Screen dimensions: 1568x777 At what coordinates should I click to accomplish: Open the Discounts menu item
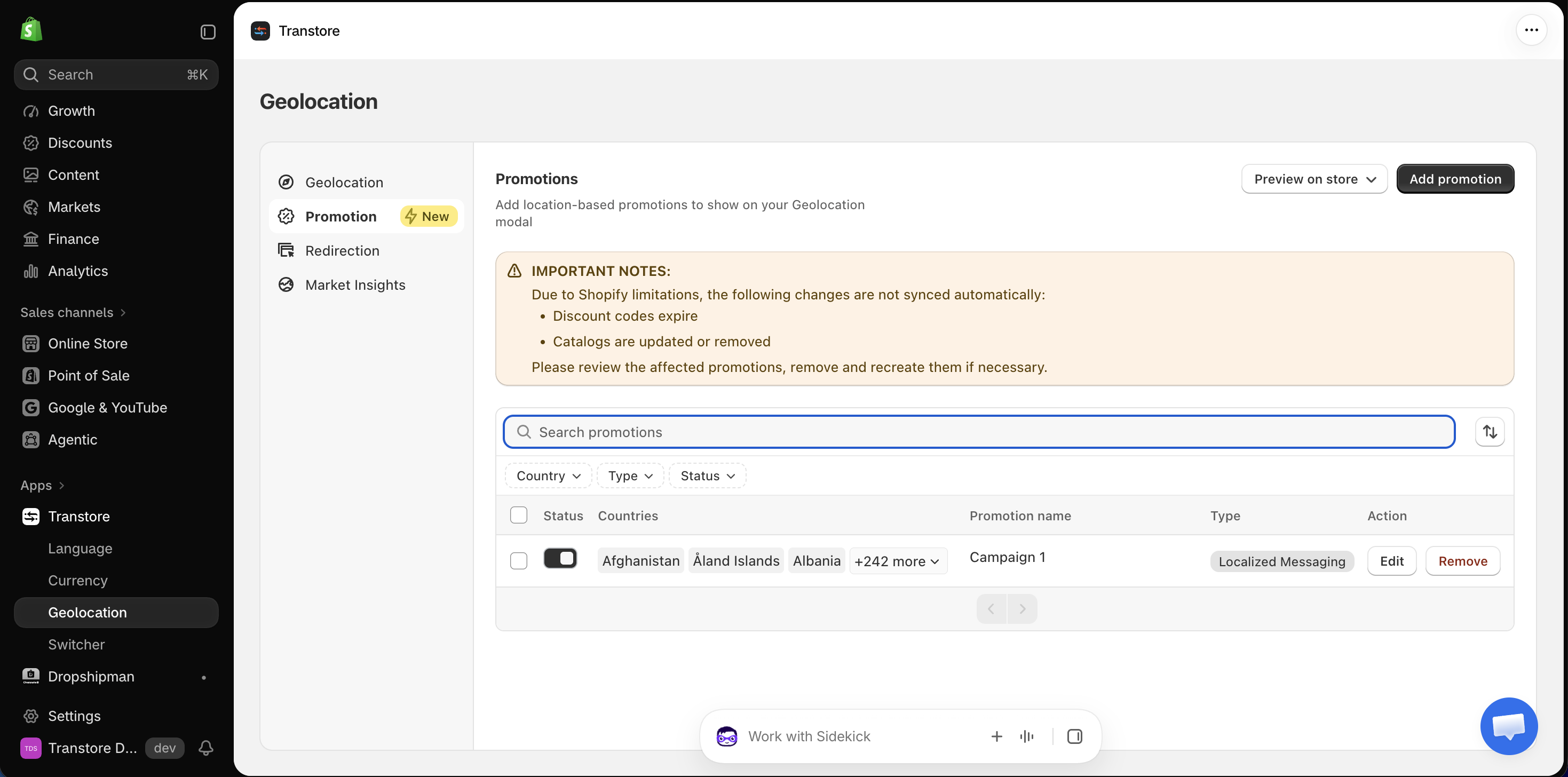coord(116,143)
